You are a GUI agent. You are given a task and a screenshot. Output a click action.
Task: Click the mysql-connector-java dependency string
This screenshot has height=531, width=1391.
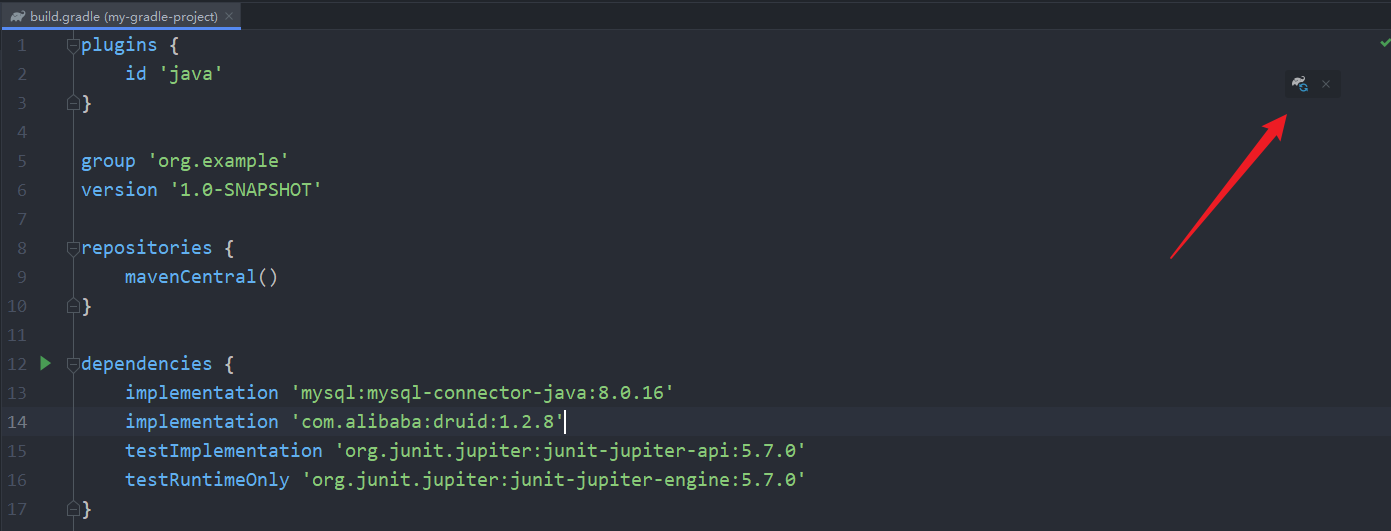(481, 393)
